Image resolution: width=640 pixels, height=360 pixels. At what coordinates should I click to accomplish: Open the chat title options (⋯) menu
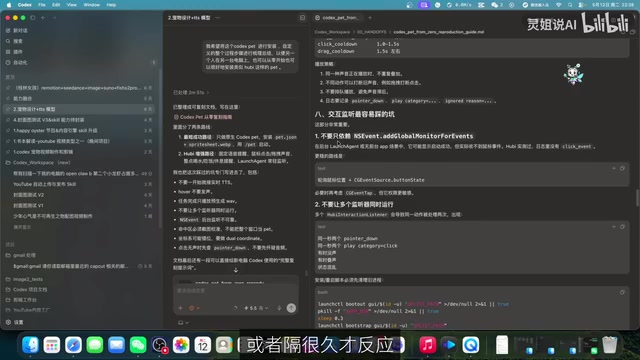218,18
